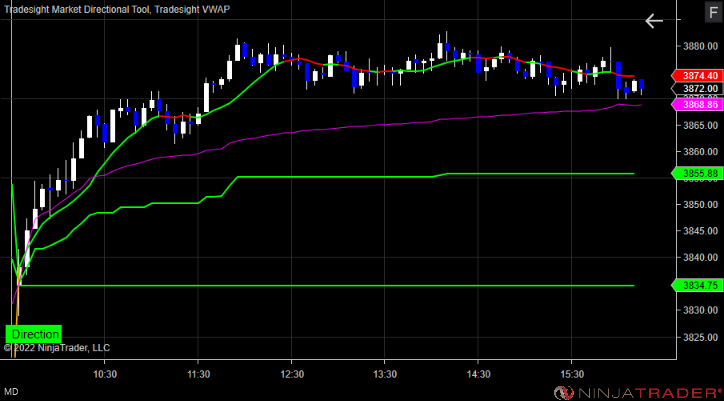The height and width of the screenshot is (401, 724).
Task: Click the 3860.00 price axis label
Action: (x=700, y=152)
